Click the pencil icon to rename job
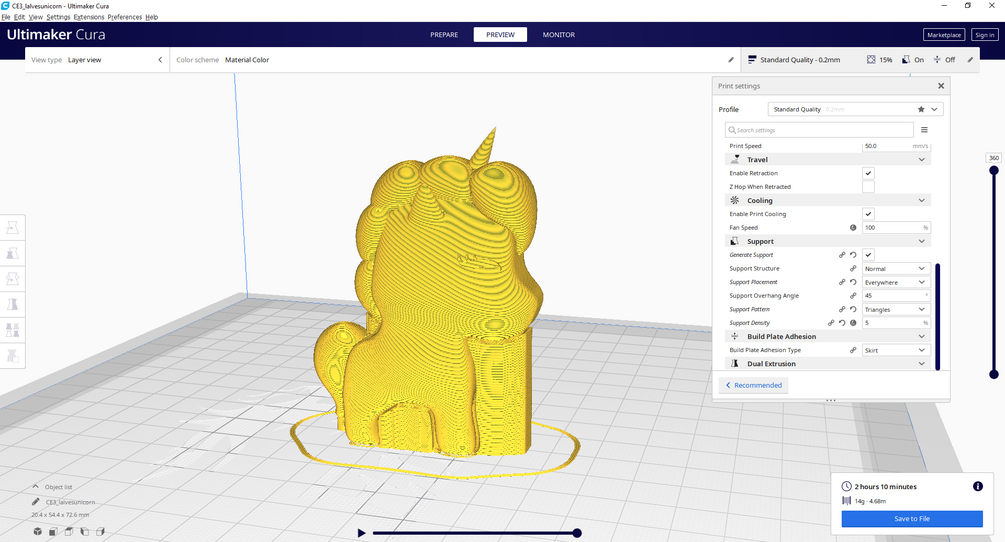This screenshot has width=1005, height=542. 36,502
